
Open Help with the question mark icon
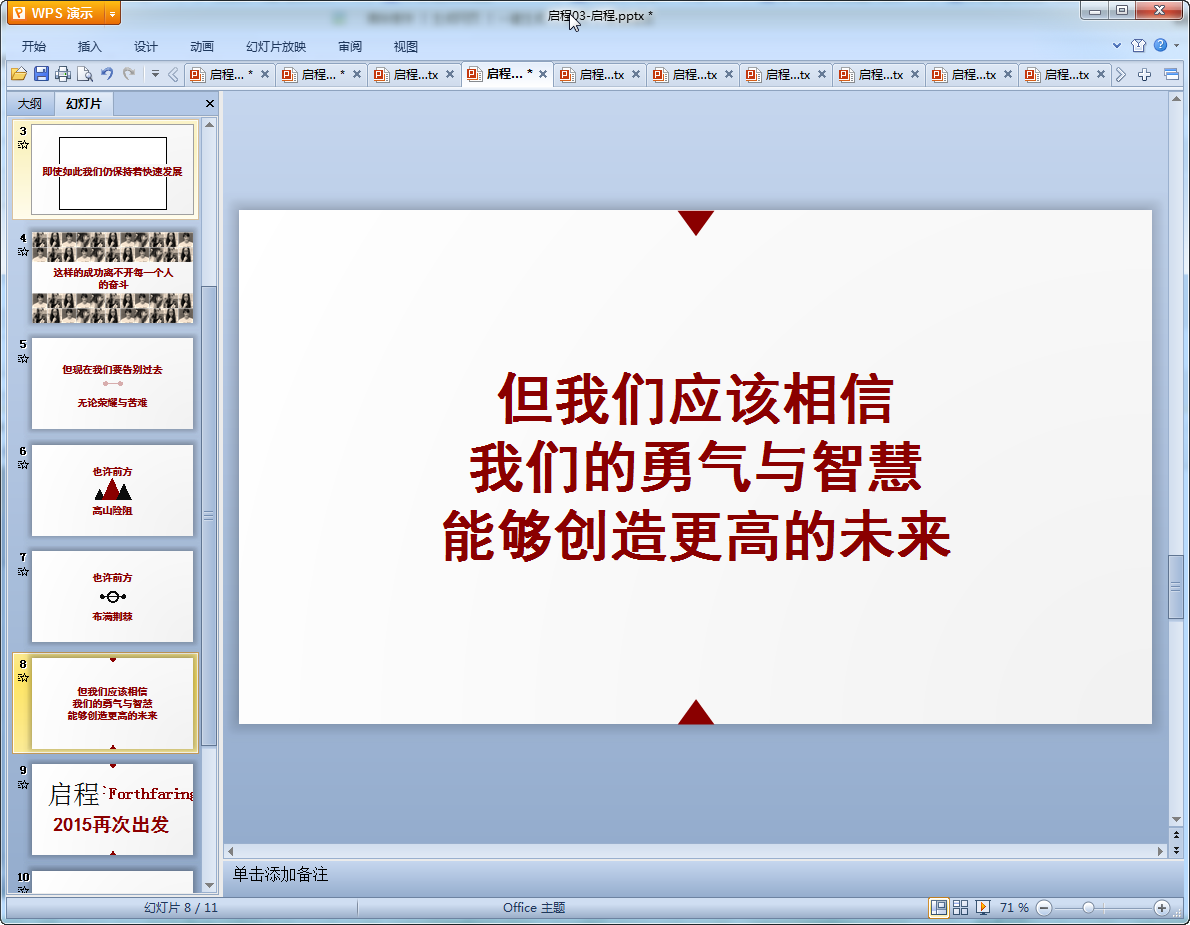click(x=1160, y=46)
